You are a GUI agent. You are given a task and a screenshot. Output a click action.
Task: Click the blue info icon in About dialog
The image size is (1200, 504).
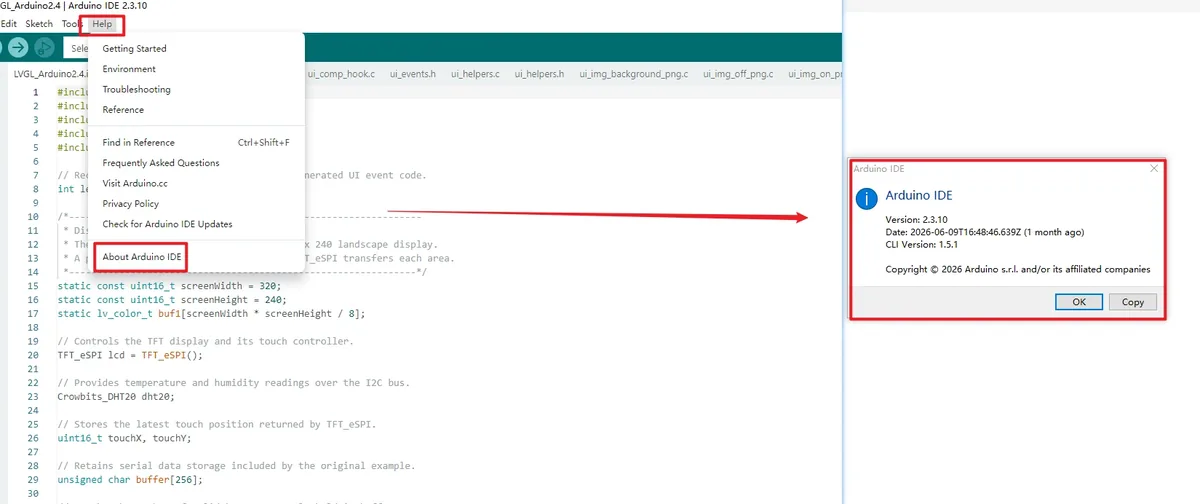[x=867, y=198]
